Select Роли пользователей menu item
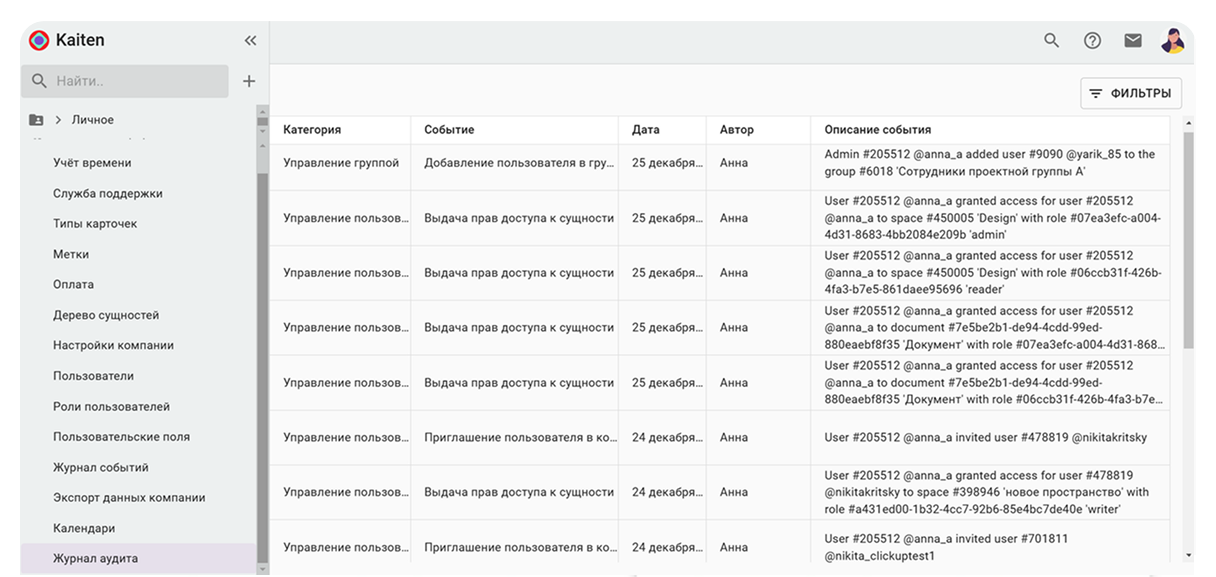 pyautogui.click(x=111, y=406)
